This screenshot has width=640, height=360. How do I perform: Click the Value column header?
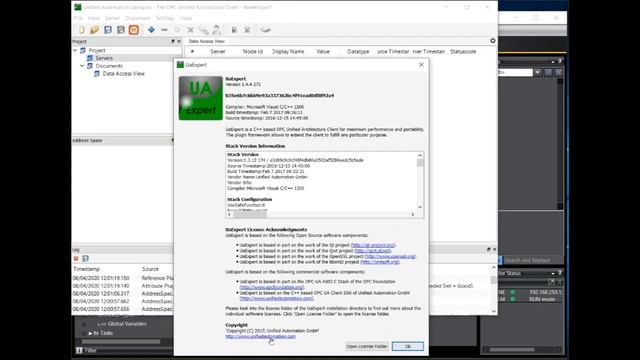[x=323, y=51]
